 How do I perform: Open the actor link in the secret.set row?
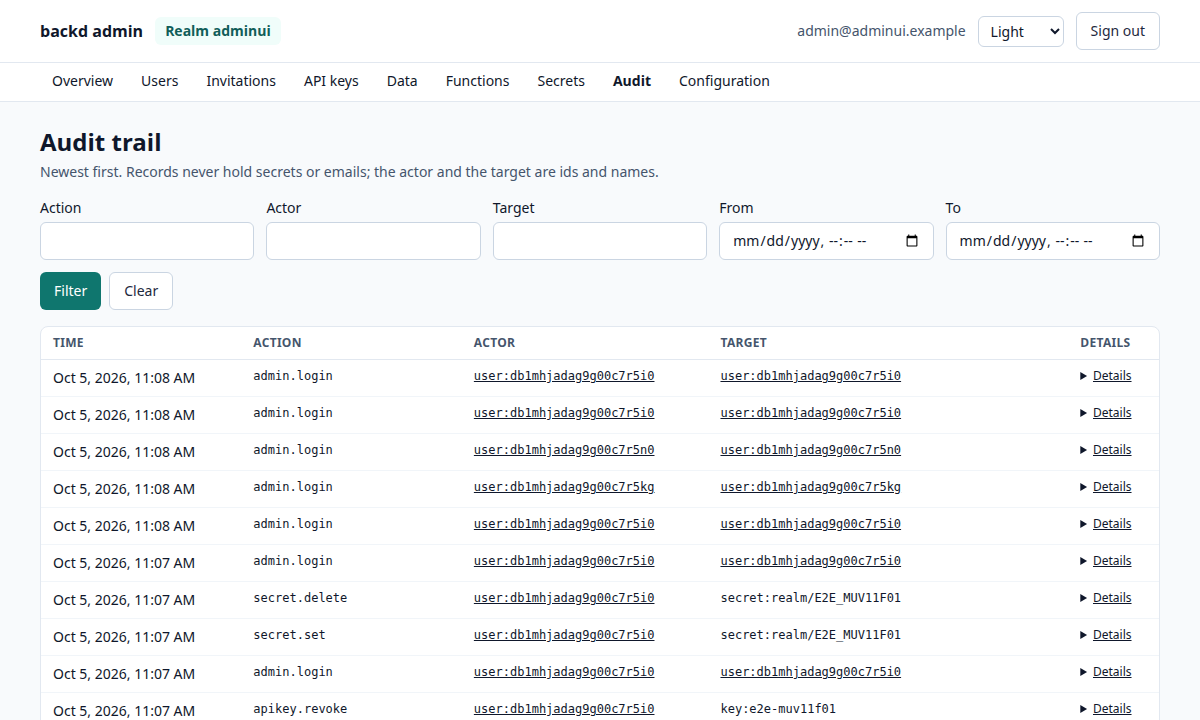(x=564, y=635)
